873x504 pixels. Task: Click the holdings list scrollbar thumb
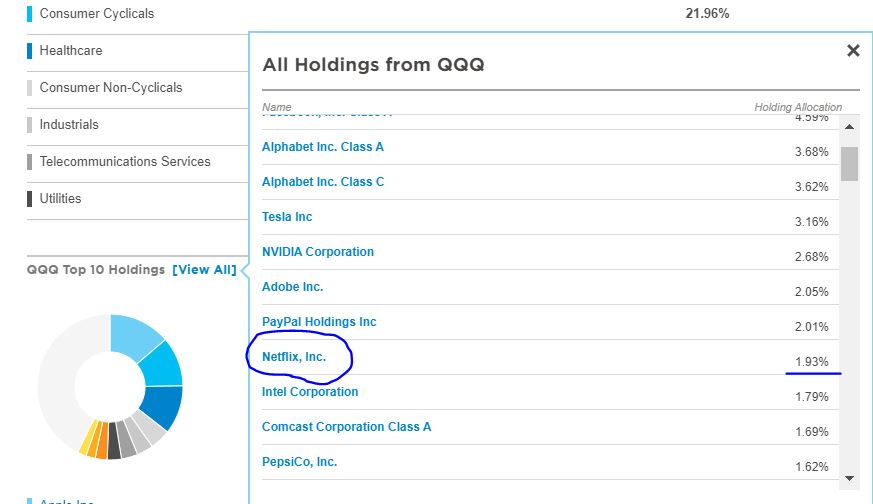tap(849, 164)
